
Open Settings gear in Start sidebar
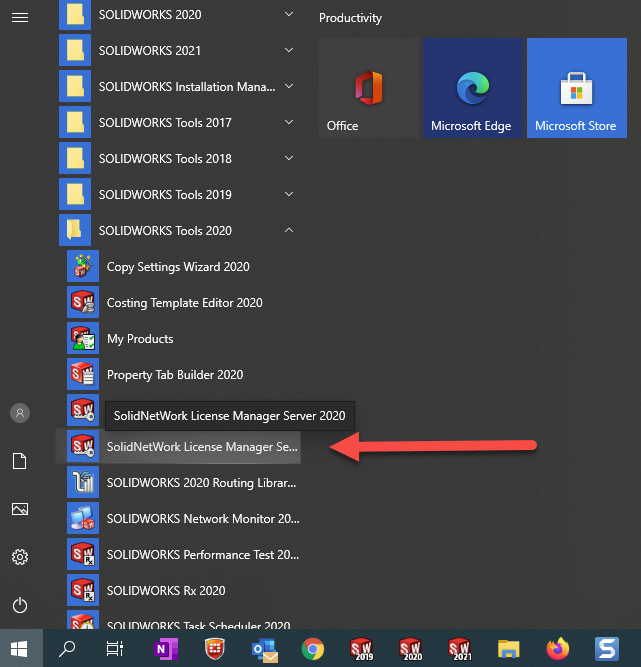(20, 557)
